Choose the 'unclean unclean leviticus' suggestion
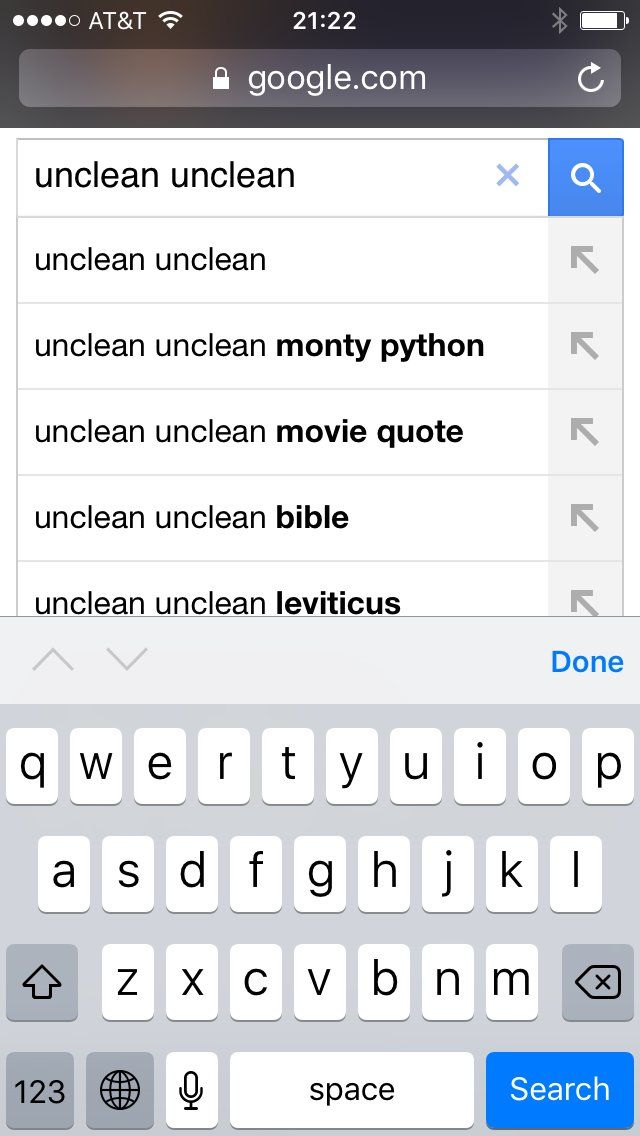 click(x=218, y=602)
